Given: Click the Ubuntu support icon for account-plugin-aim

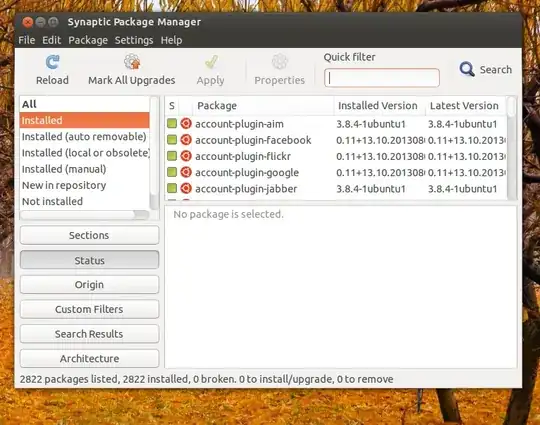Looking at the screenshot, I should click(x=186, y=124).
